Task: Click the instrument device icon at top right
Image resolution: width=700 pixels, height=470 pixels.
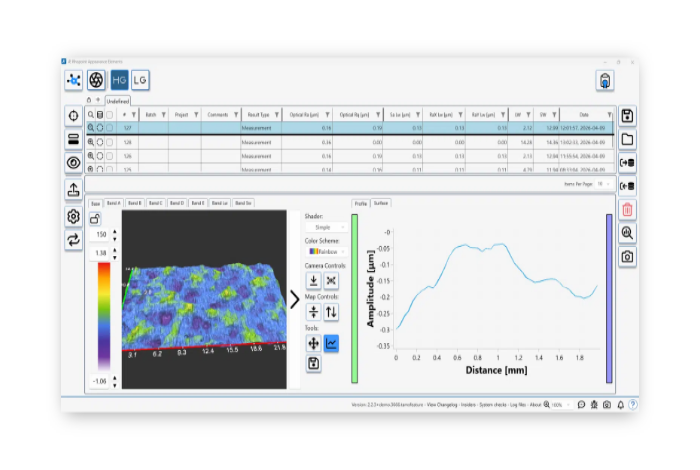Action: [x=605, y=81]
